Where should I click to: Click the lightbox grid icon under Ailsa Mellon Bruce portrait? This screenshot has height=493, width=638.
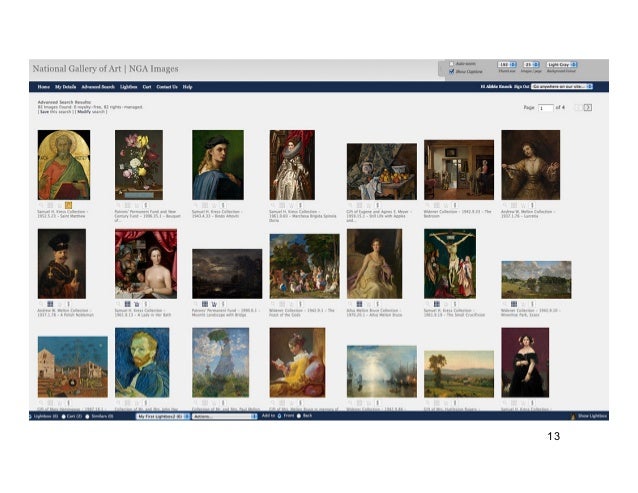359,304
